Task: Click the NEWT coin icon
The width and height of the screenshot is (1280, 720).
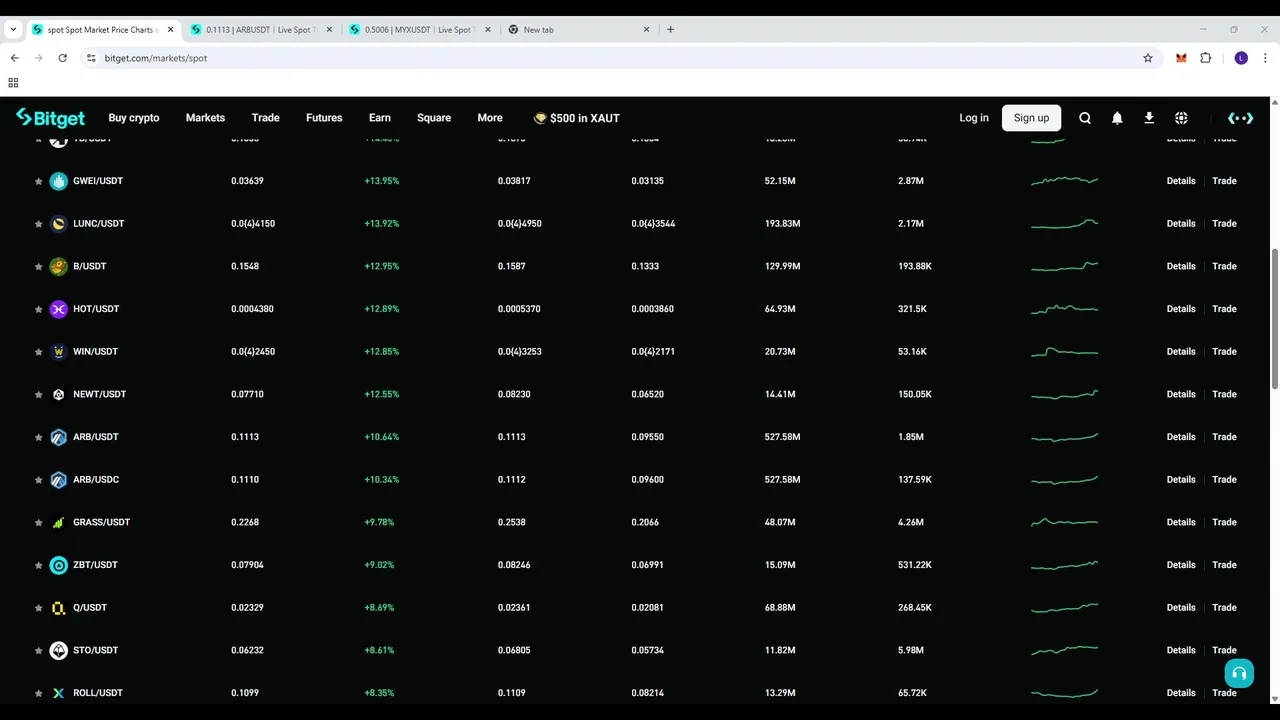Action: (58, 394)
